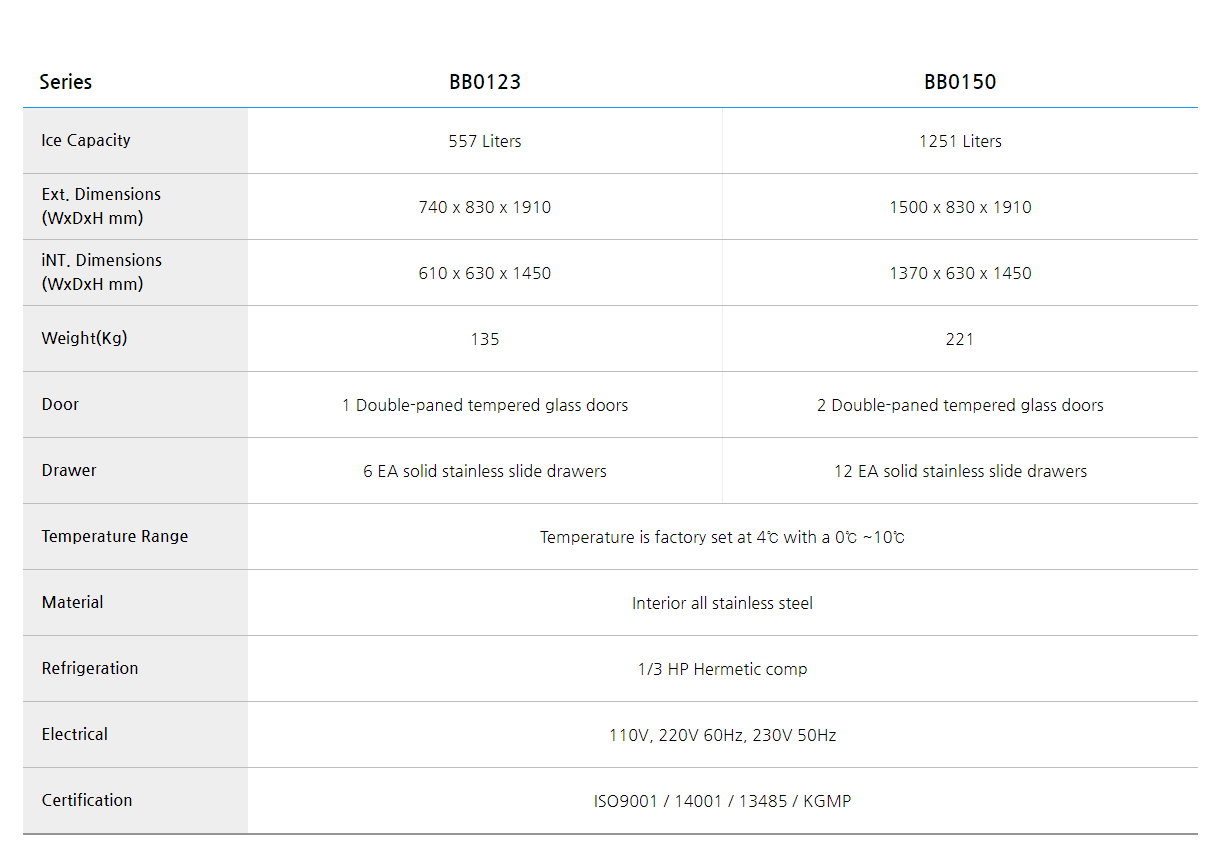Click the BB0150 column header
The height and width of the screenshot is (860, 1223).
pyautogui.click(x=960, y=82)
